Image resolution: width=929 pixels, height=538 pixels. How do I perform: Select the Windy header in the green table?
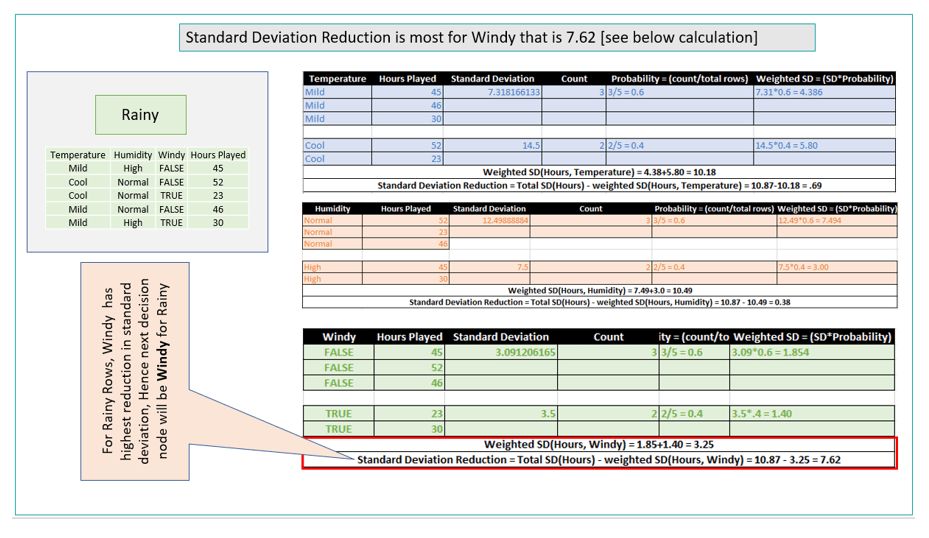click(339, 337)
